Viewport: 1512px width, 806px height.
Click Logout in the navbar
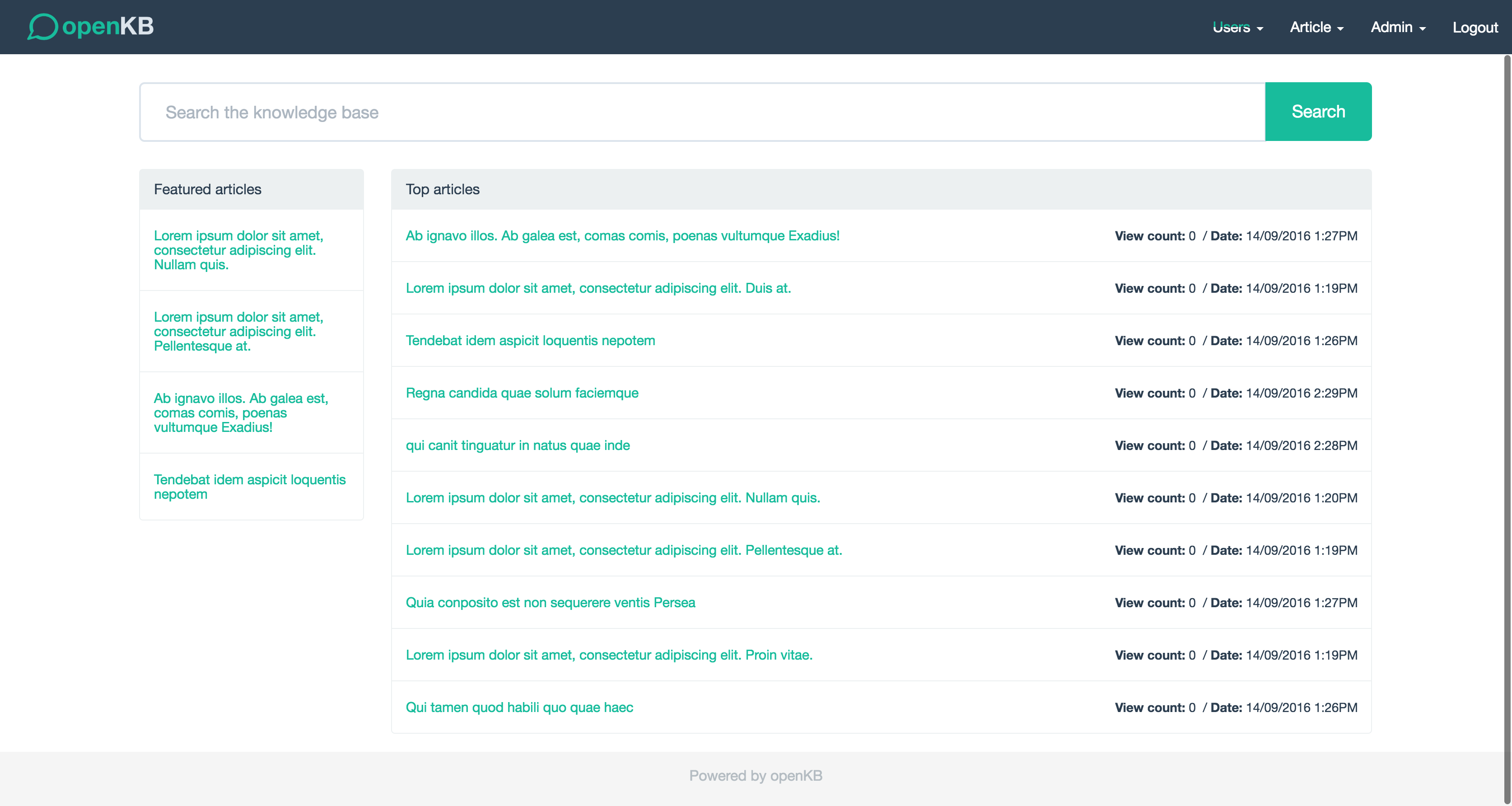pyautogui.click(x=1475, y=28)
